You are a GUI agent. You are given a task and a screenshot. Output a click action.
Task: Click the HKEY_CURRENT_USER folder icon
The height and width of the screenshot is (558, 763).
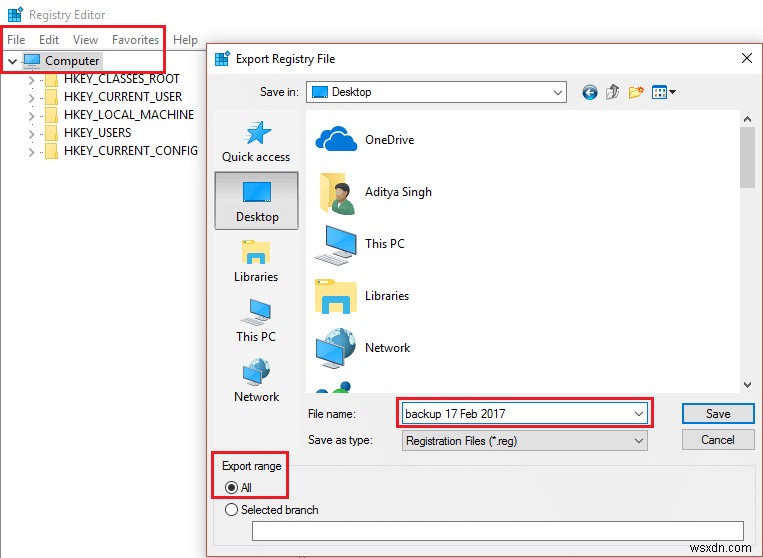point(51,97)
